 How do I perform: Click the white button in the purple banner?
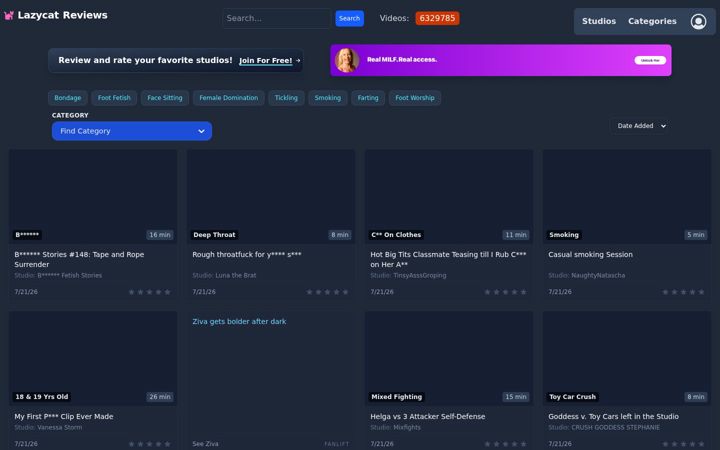click(650, 60)
